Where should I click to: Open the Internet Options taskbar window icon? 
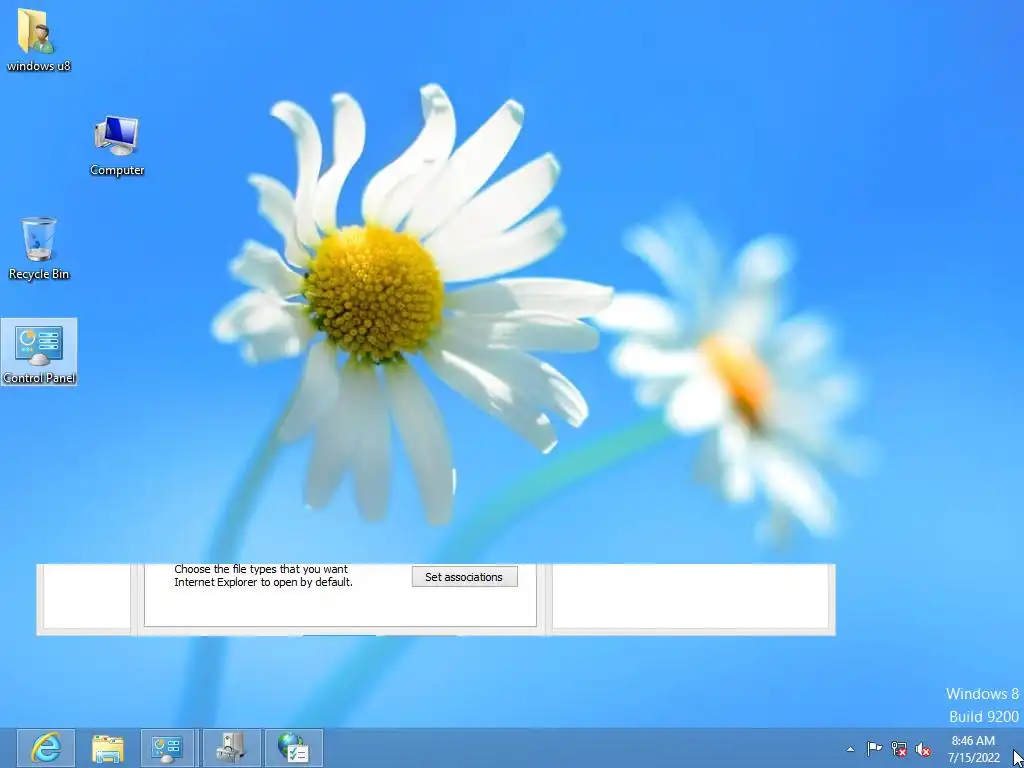pos(293,748)
